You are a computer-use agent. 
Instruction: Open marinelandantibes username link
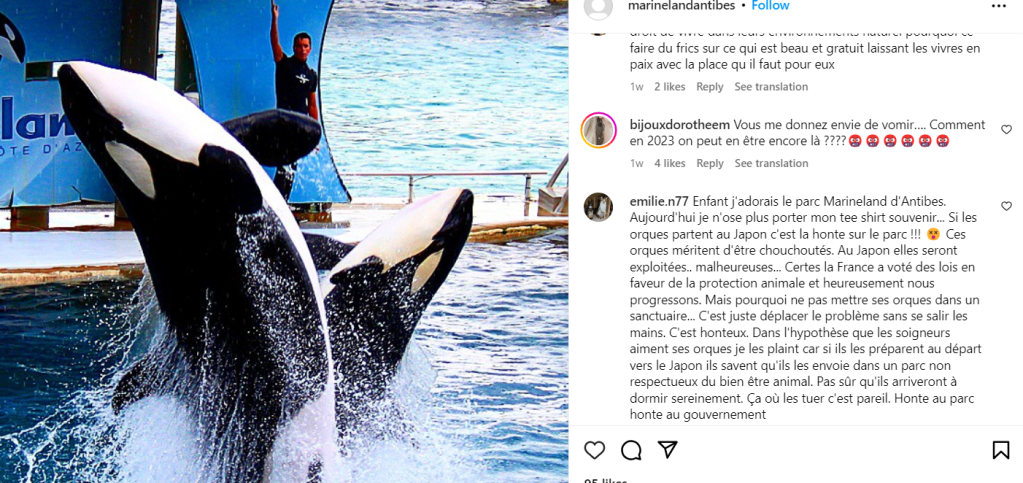tap(680, 6)
